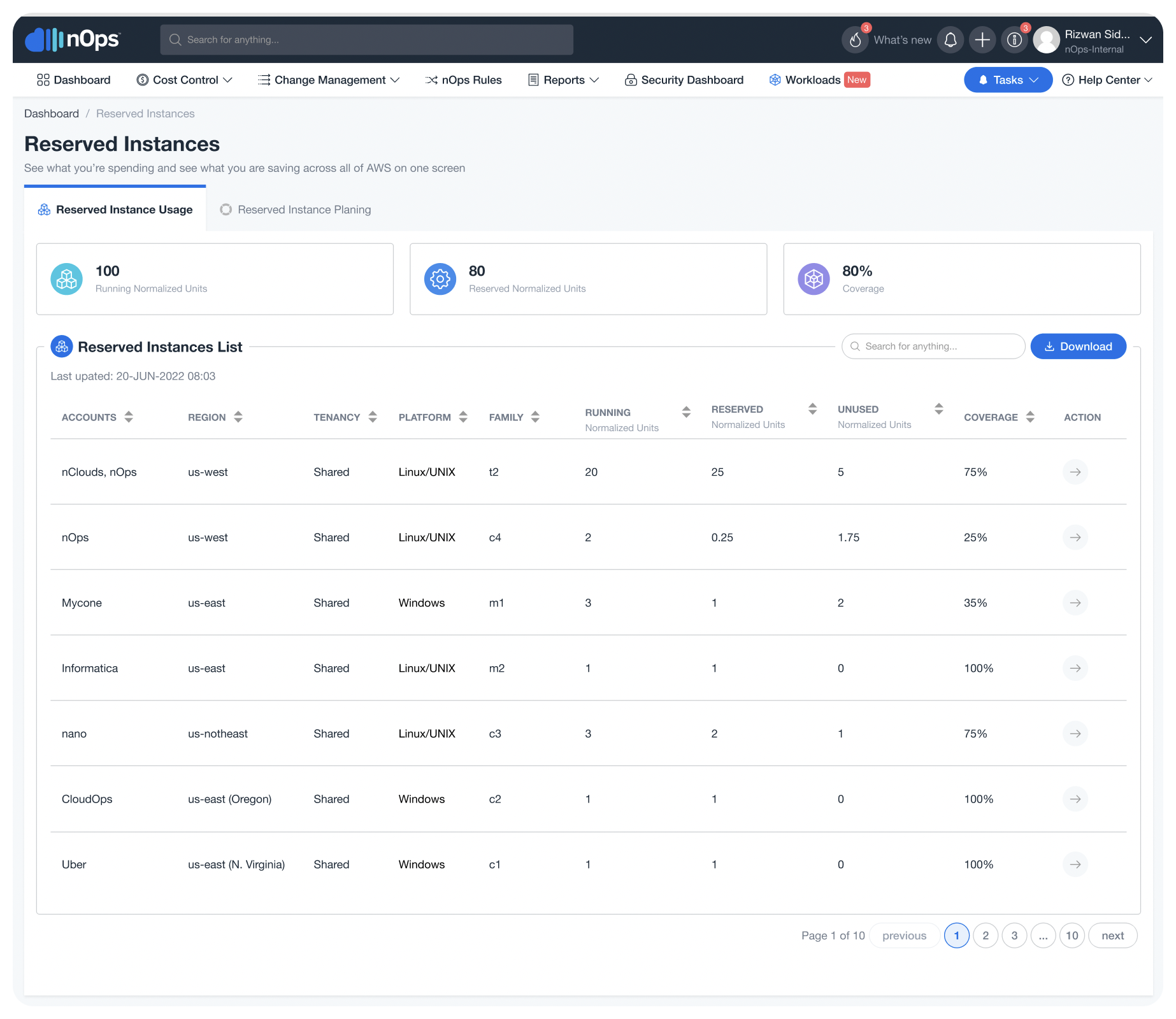The height and width of the screenshot is (1019, 1176).
Task: Open notifications bell icon
Action: point(950,39)
